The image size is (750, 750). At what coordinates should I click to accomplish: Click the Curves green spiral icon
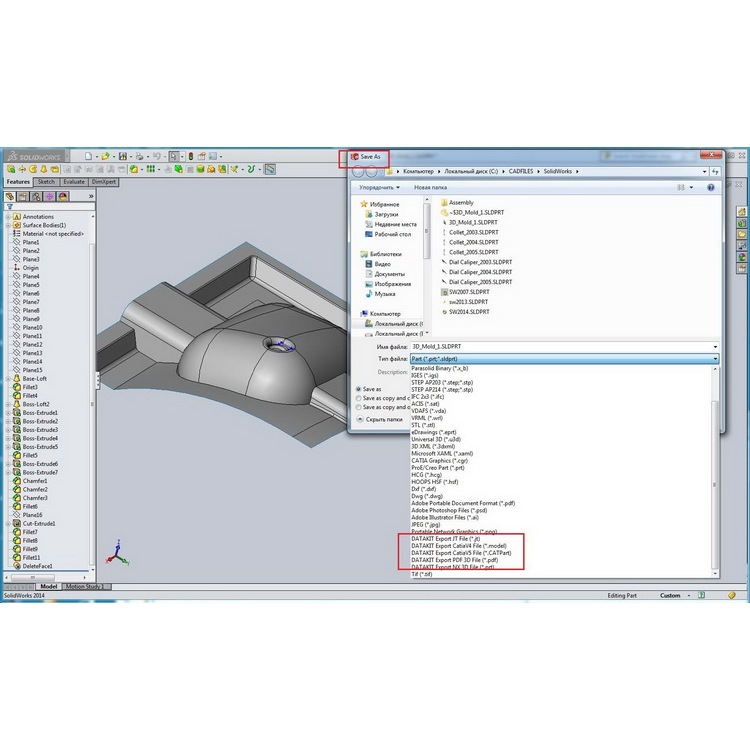click(x=251, y=169)
